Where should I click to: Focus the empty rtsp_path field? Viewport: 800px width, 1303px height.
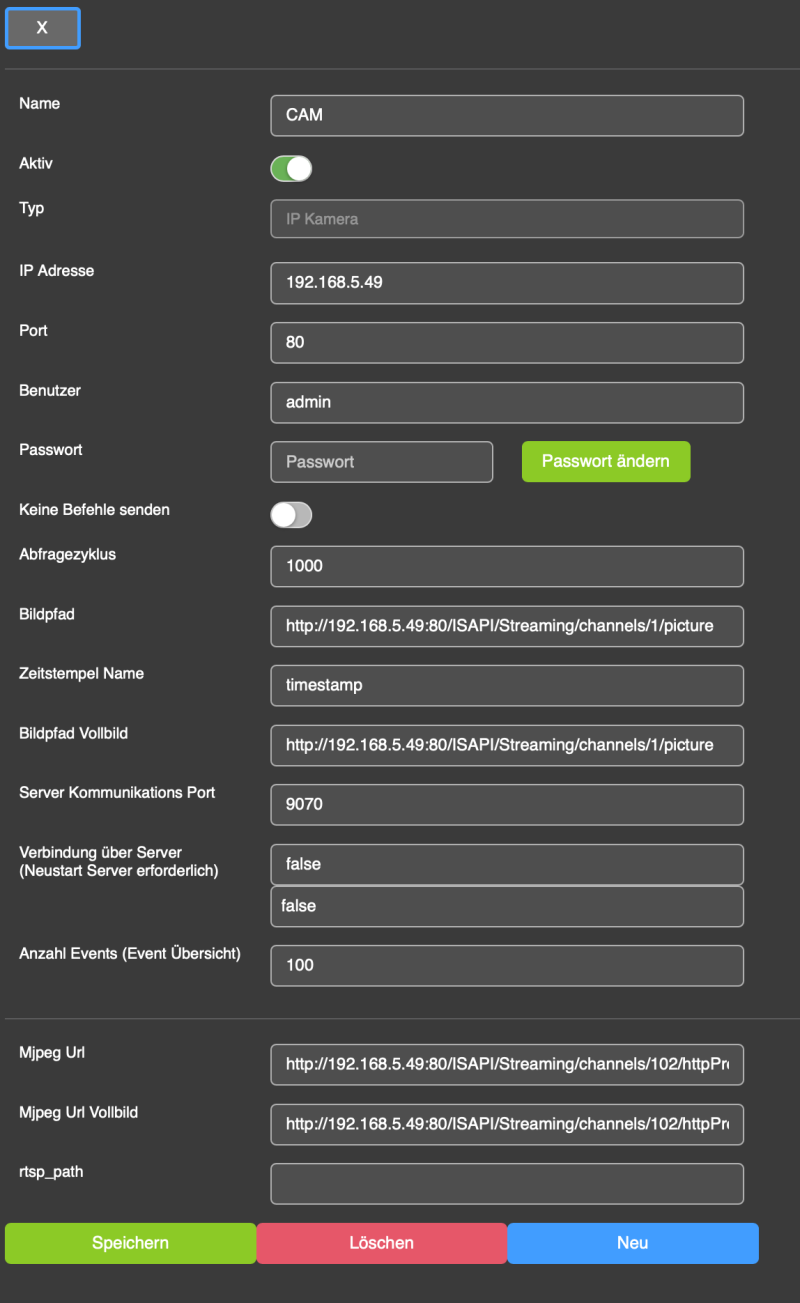tap(506, 1183)
